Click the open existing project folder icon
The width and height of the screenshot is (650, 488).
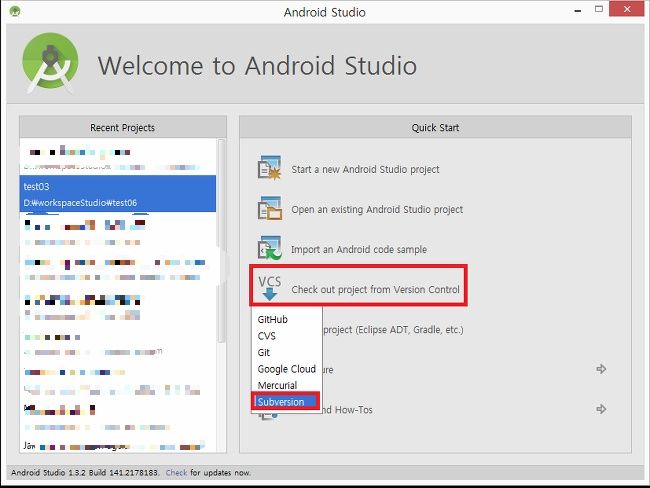pos(269,208)
